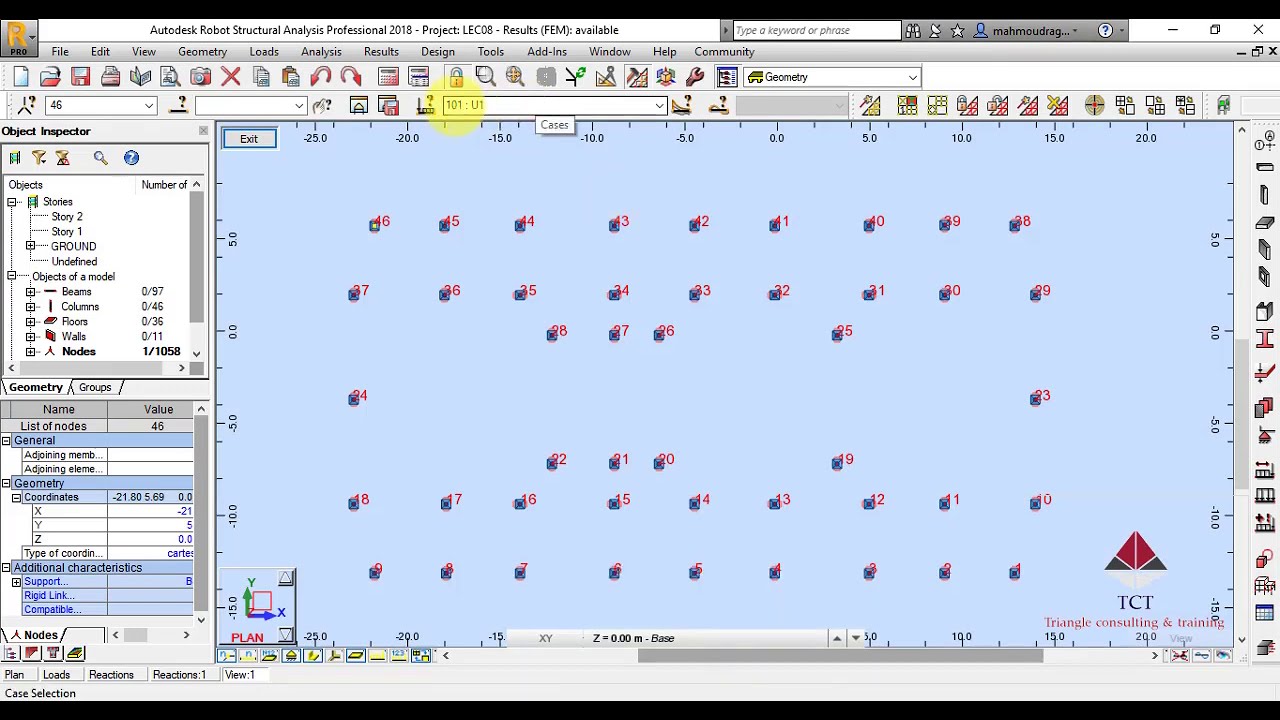1280x720 pixels.
Task: Click the keyword search field
Action: click(817, 31)
